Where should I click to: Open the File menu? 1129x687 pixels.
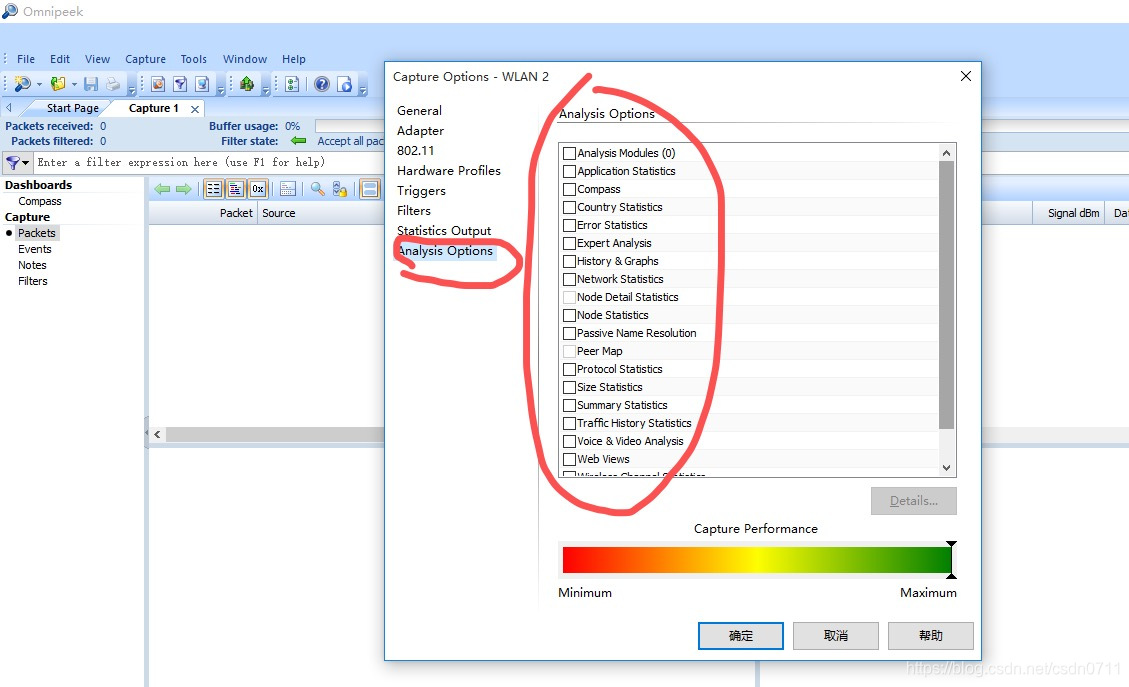click(x=26, y=59)
